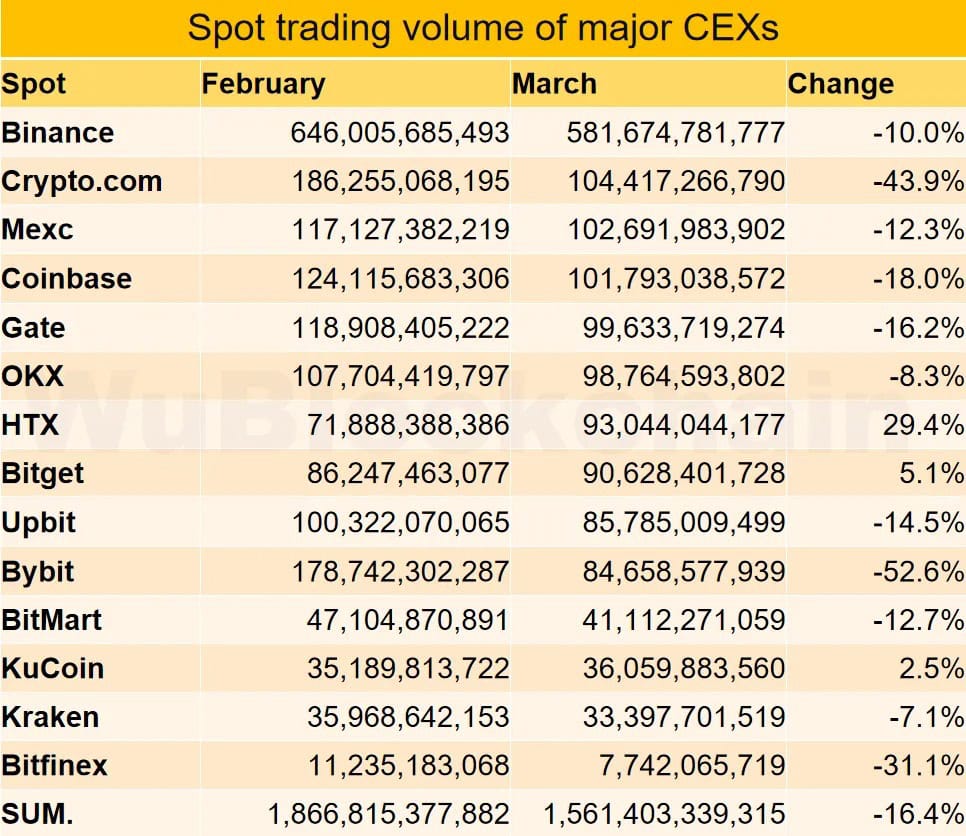This screenshot has width=966, height=836.
Task: Click the Bitfinex exchange name cell
Action: (54, 766)
